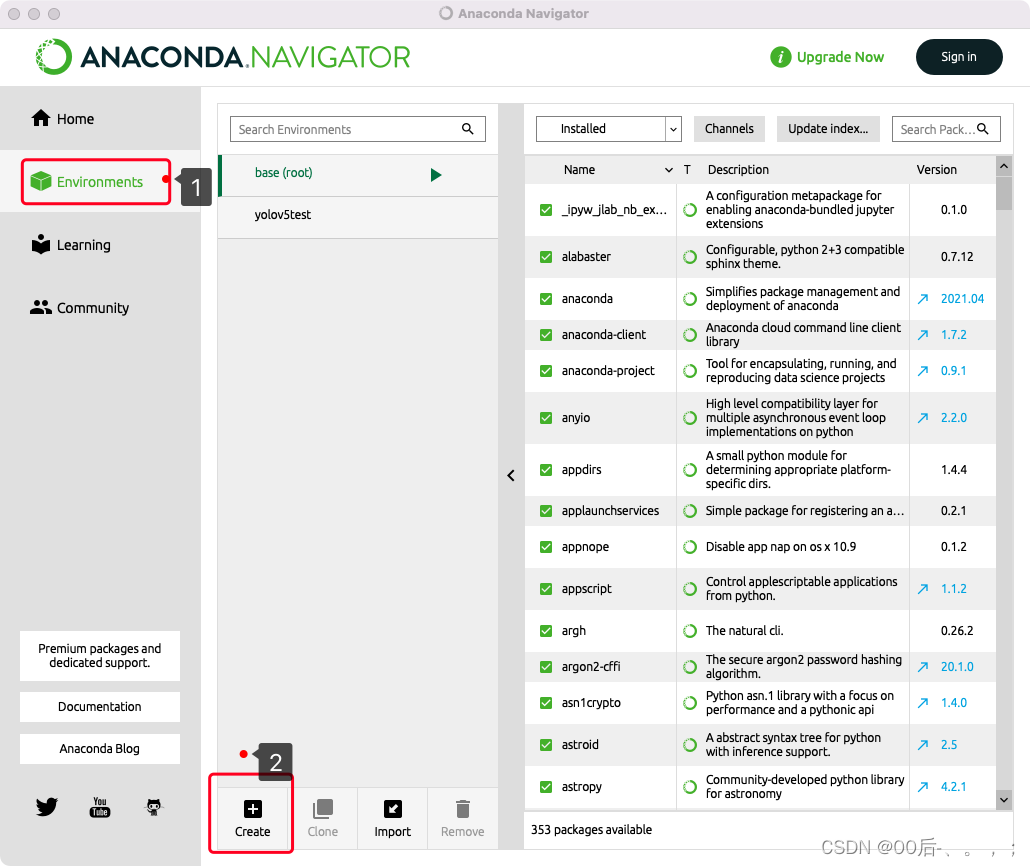Select the base (root) environment
Screen dimensions: 1030x866
[x=358, y=175]
